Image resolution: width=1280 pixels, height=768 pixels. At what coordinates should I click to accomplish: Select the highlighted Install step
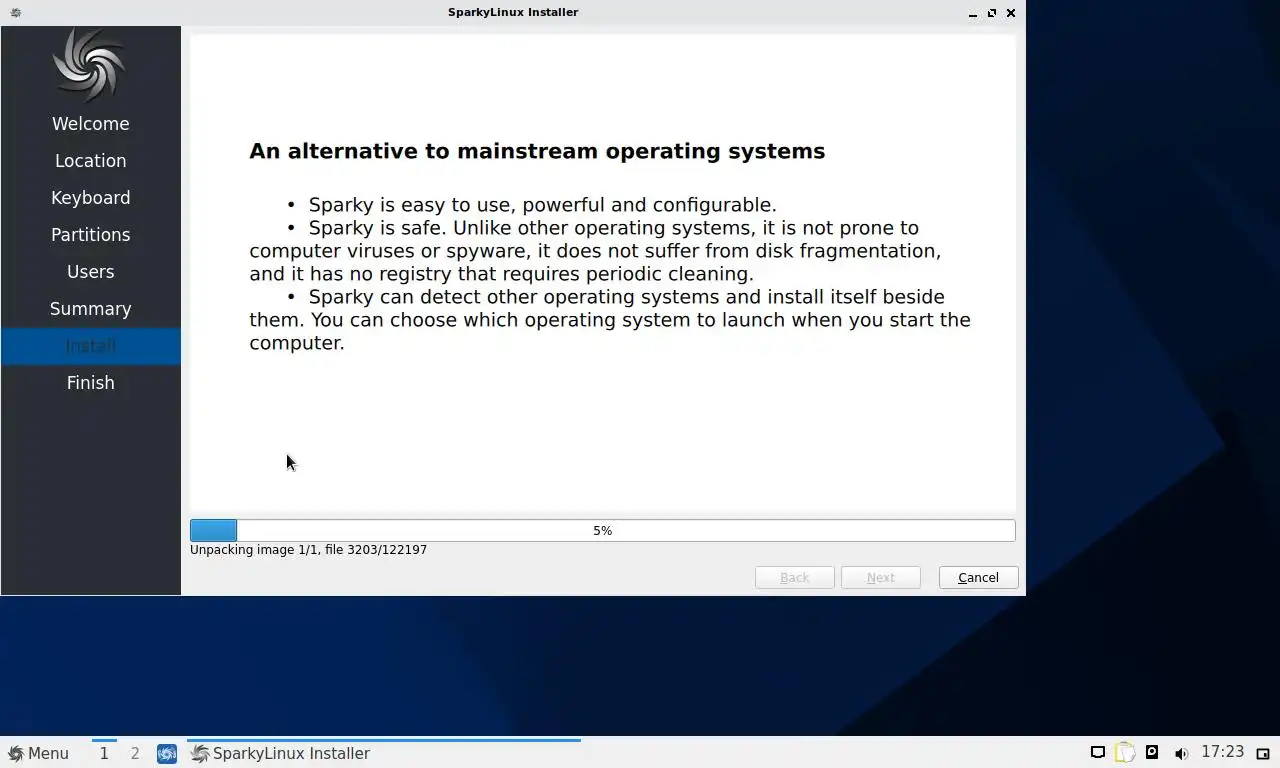tap(90, 346)
